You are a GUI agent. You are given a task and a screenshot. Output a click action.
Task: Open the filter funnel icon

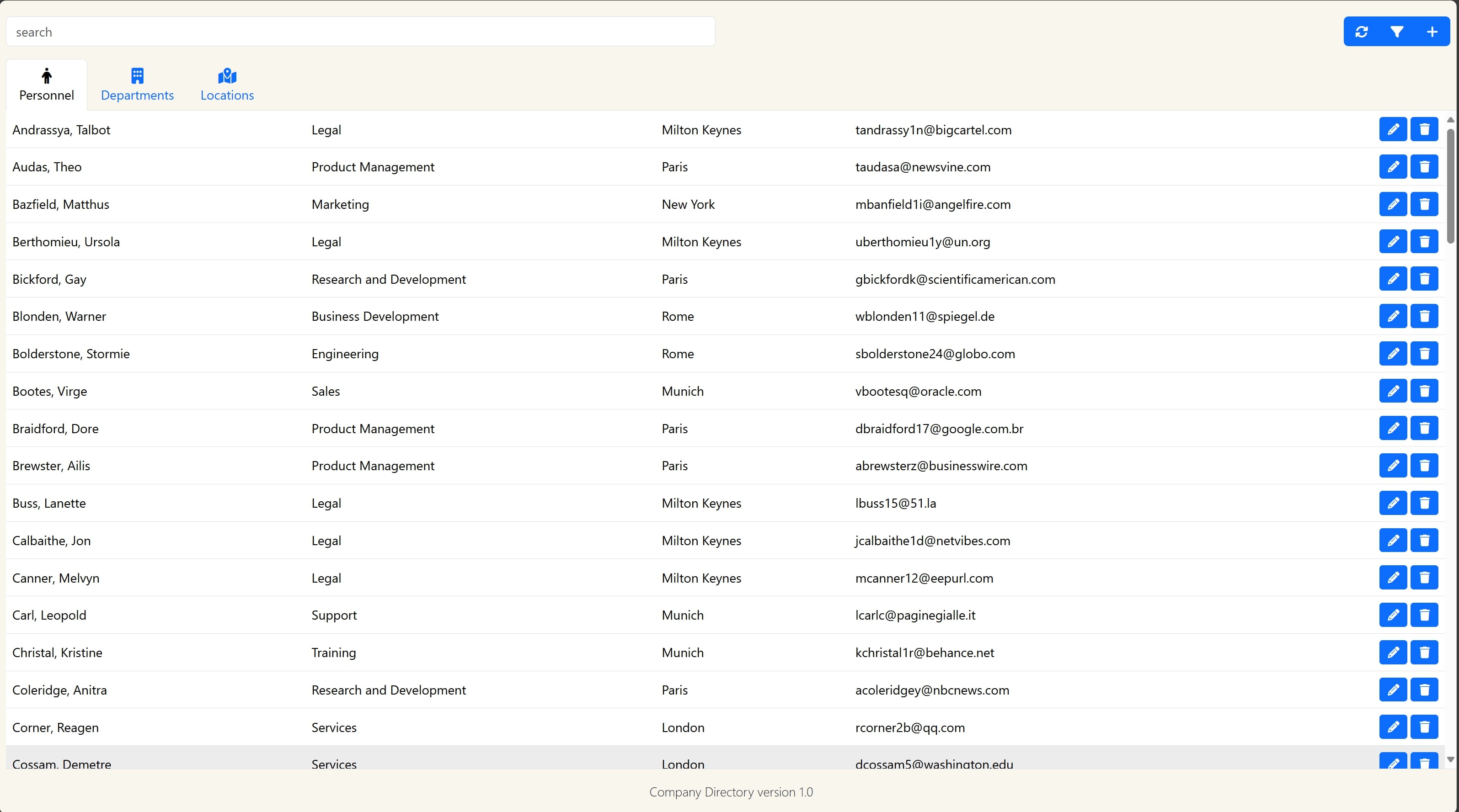pos(1397,32)
